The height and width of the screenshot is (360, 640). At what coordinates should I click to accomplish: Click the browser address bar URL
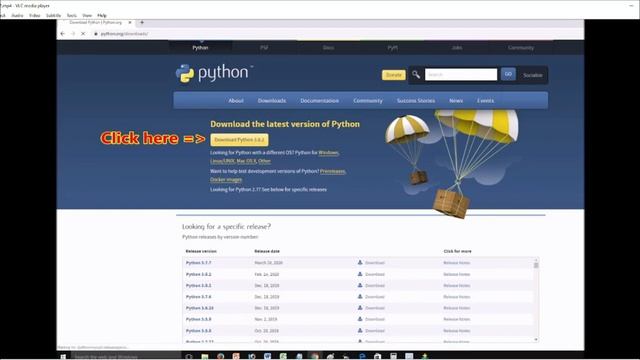pos(124,34)
